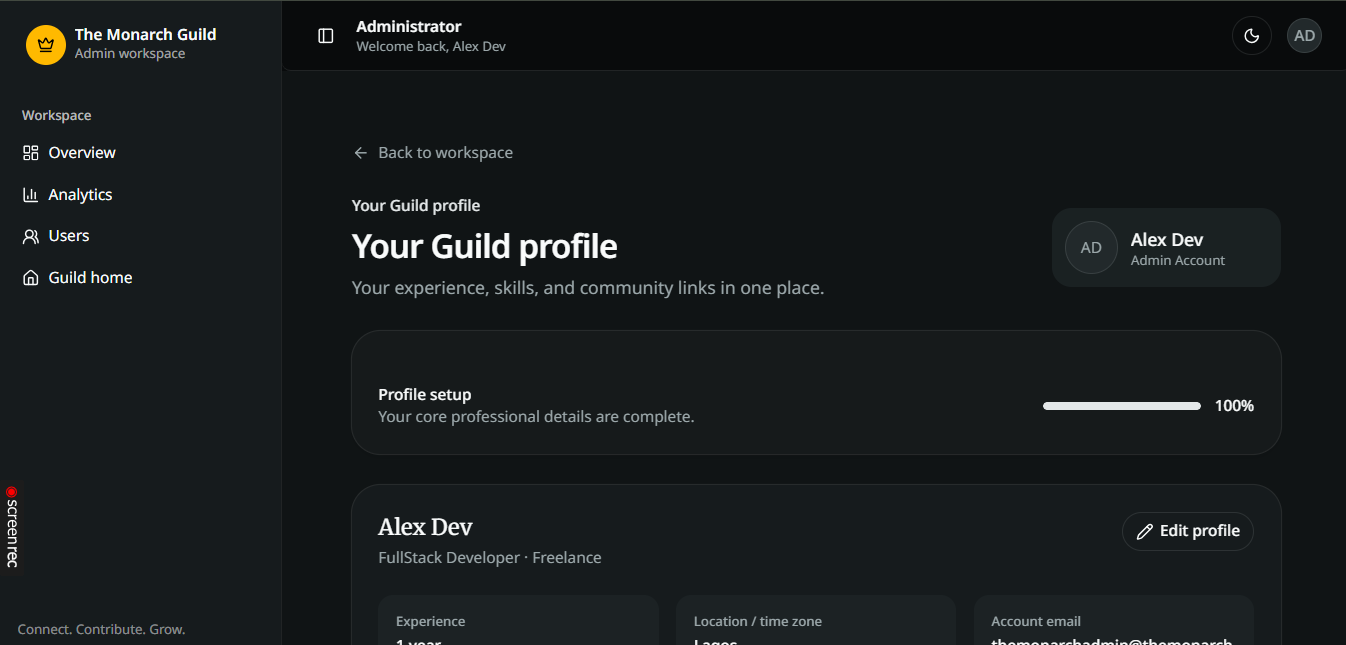Toggle the sidebar panel icon
The width and height of the screenshot is (1346, 645).
326,36
